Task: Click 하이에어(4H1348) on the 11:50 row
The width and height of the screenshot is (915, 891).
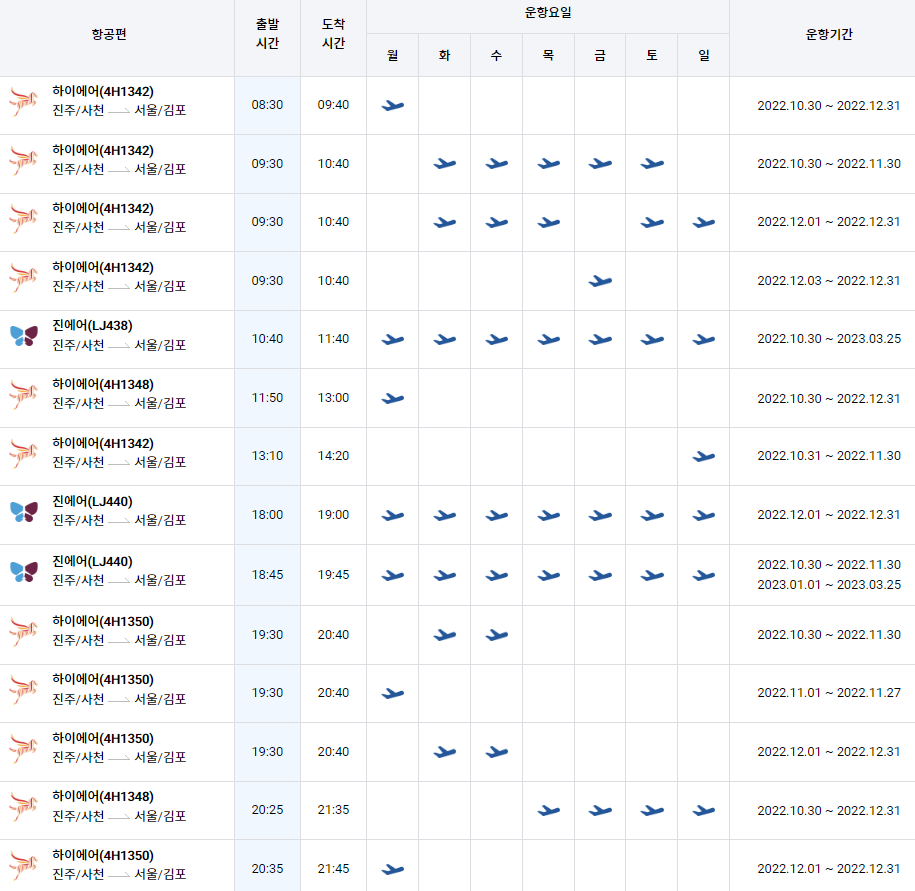Action: pyautogui.click(x=103, y=385)
